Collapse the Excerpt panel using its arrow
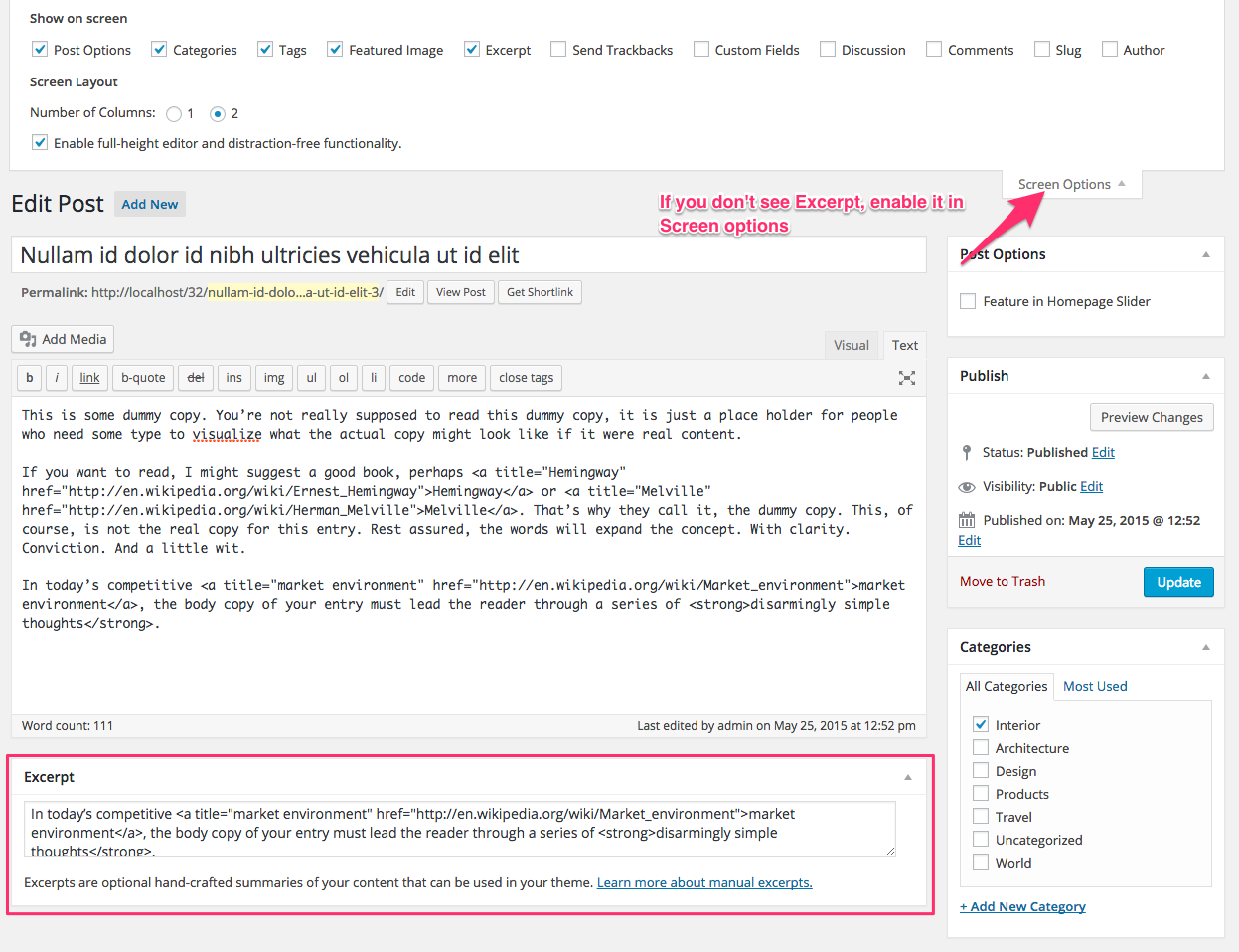 [x=907, y=777]
